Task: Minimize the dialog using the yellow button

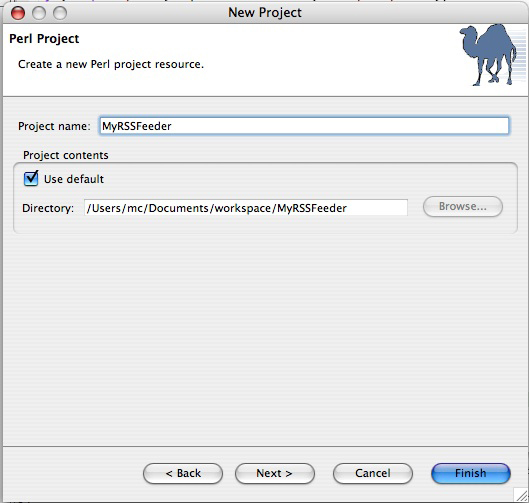Action: (39, 13)
